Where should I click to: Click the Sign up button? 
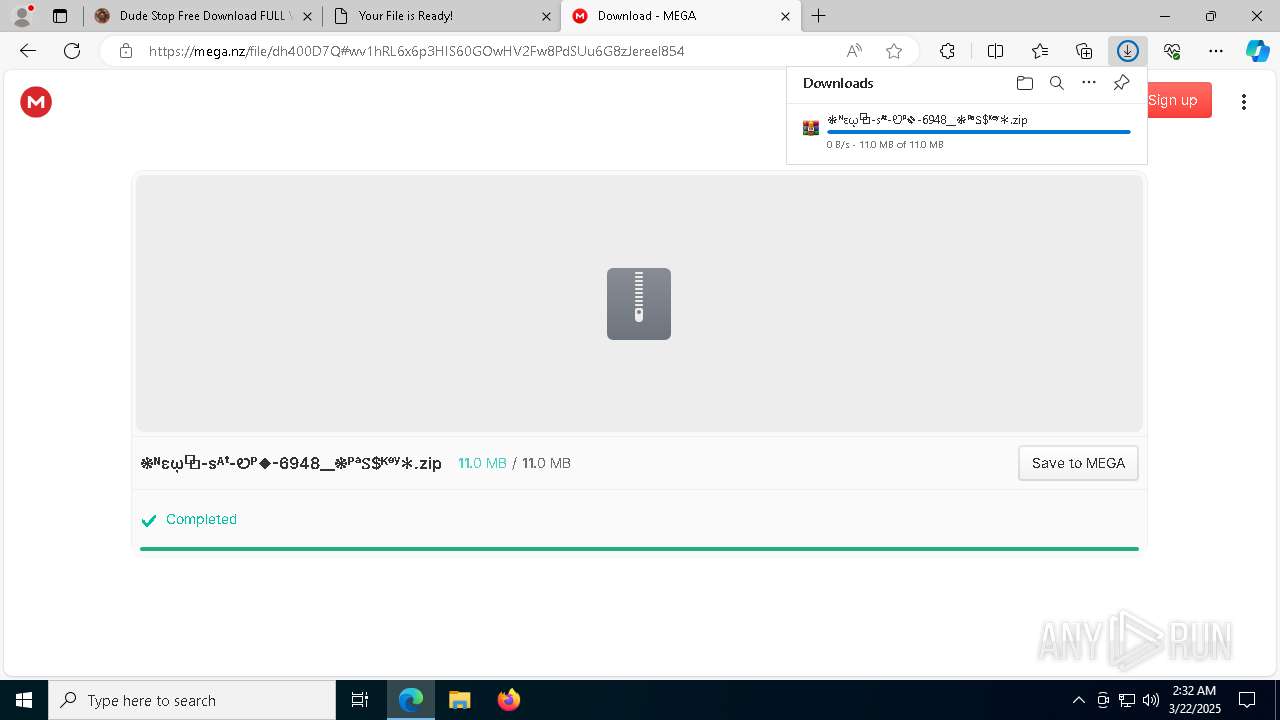(x=1172, y=100)
